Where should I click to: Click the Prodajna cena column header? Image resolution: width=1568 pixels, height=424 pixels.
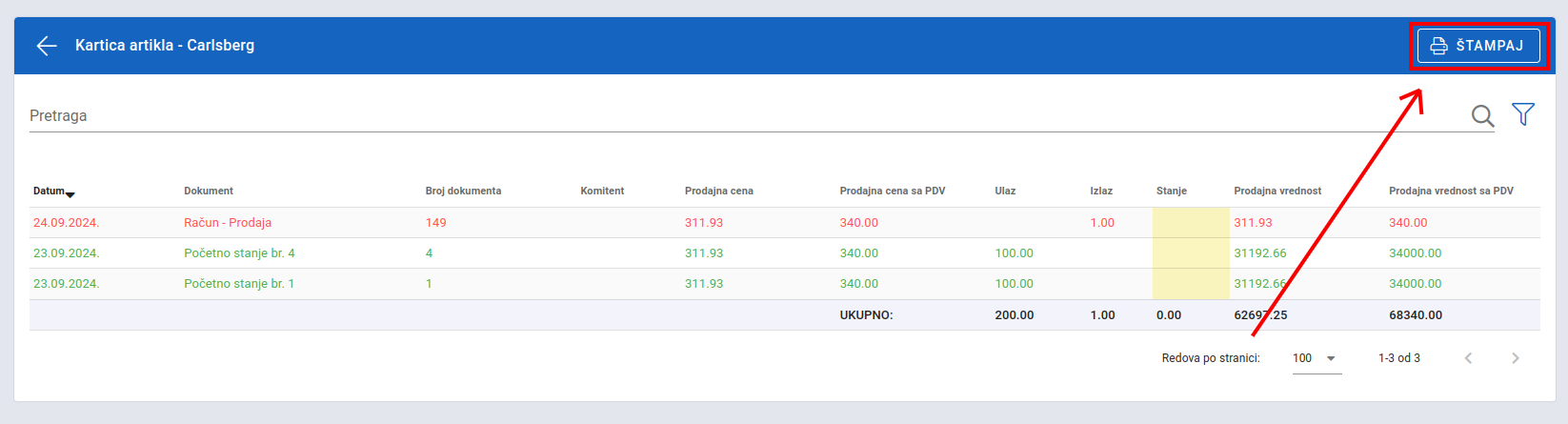pyautogui.click(x=719, y=192)
